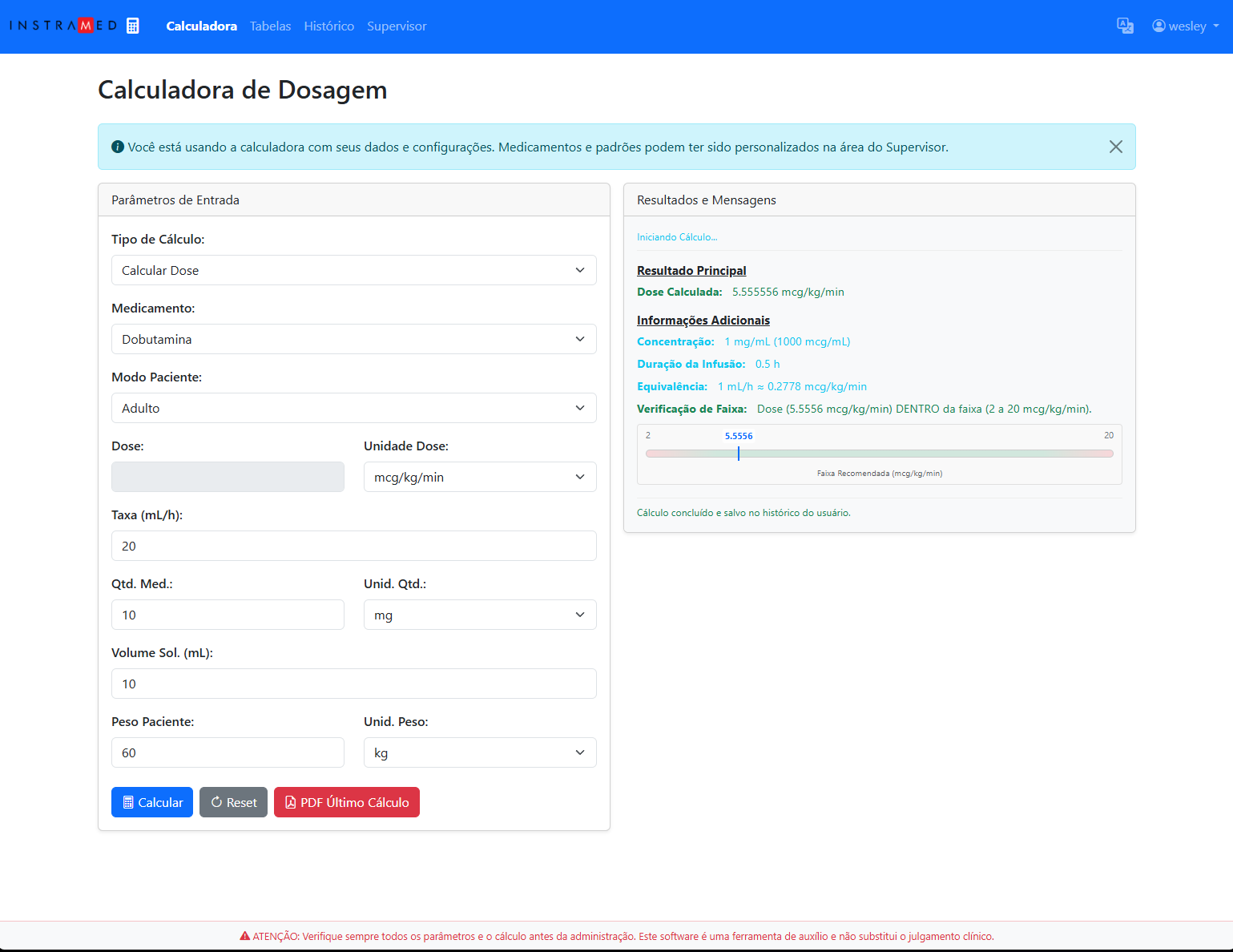
Task: Open the Histórico page
Action: (328, 26)
